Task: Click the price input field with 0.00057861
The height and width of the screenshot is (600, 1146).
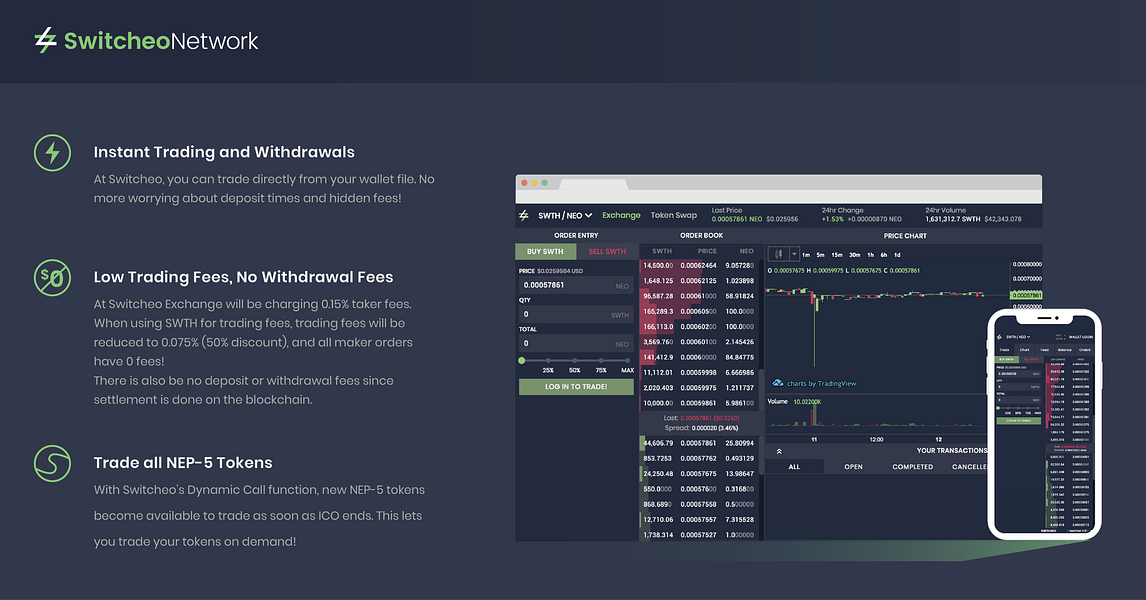Action: [576, 285]
